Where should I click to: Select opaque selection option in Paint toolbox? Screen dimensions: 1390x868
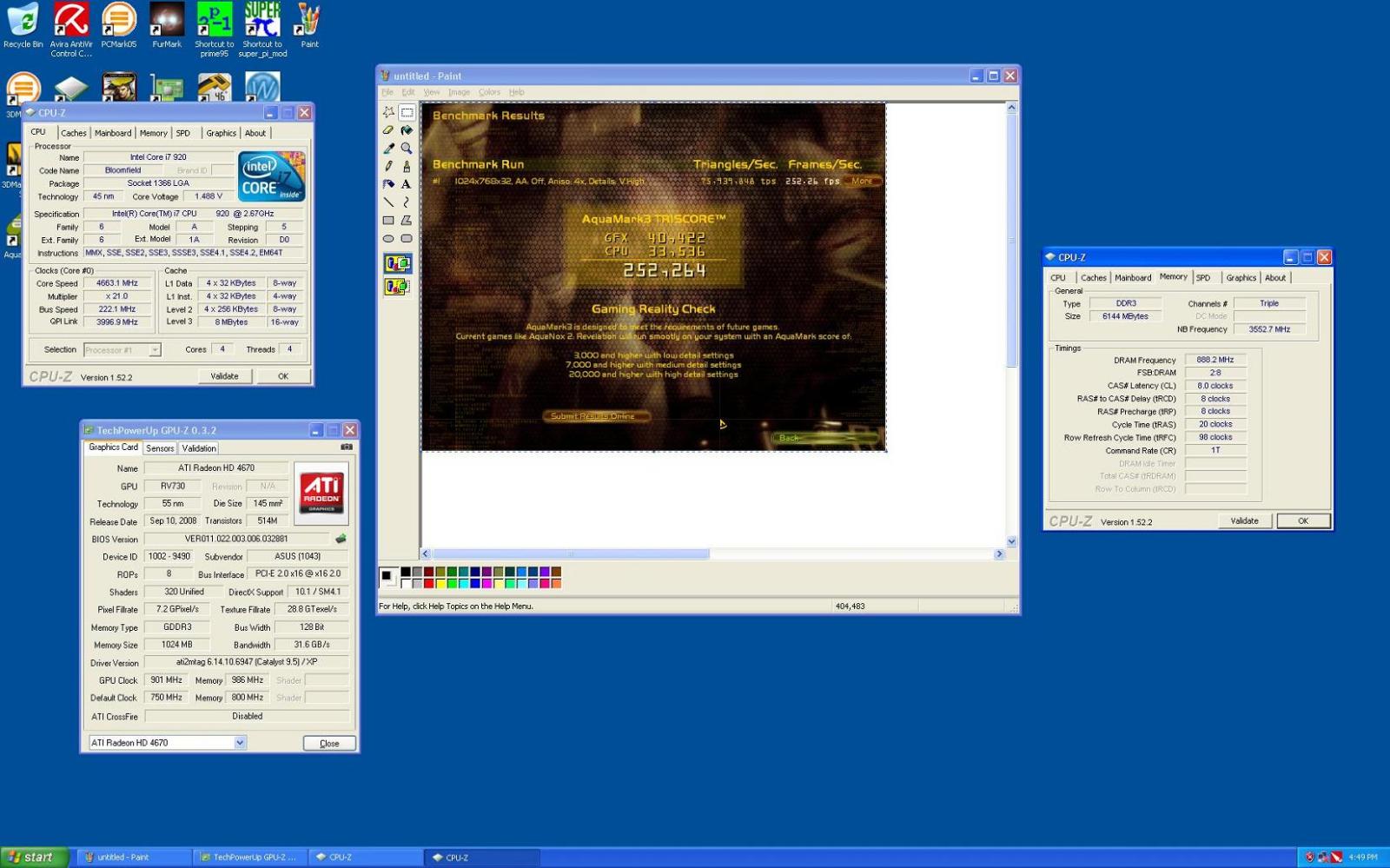[398, 263]
